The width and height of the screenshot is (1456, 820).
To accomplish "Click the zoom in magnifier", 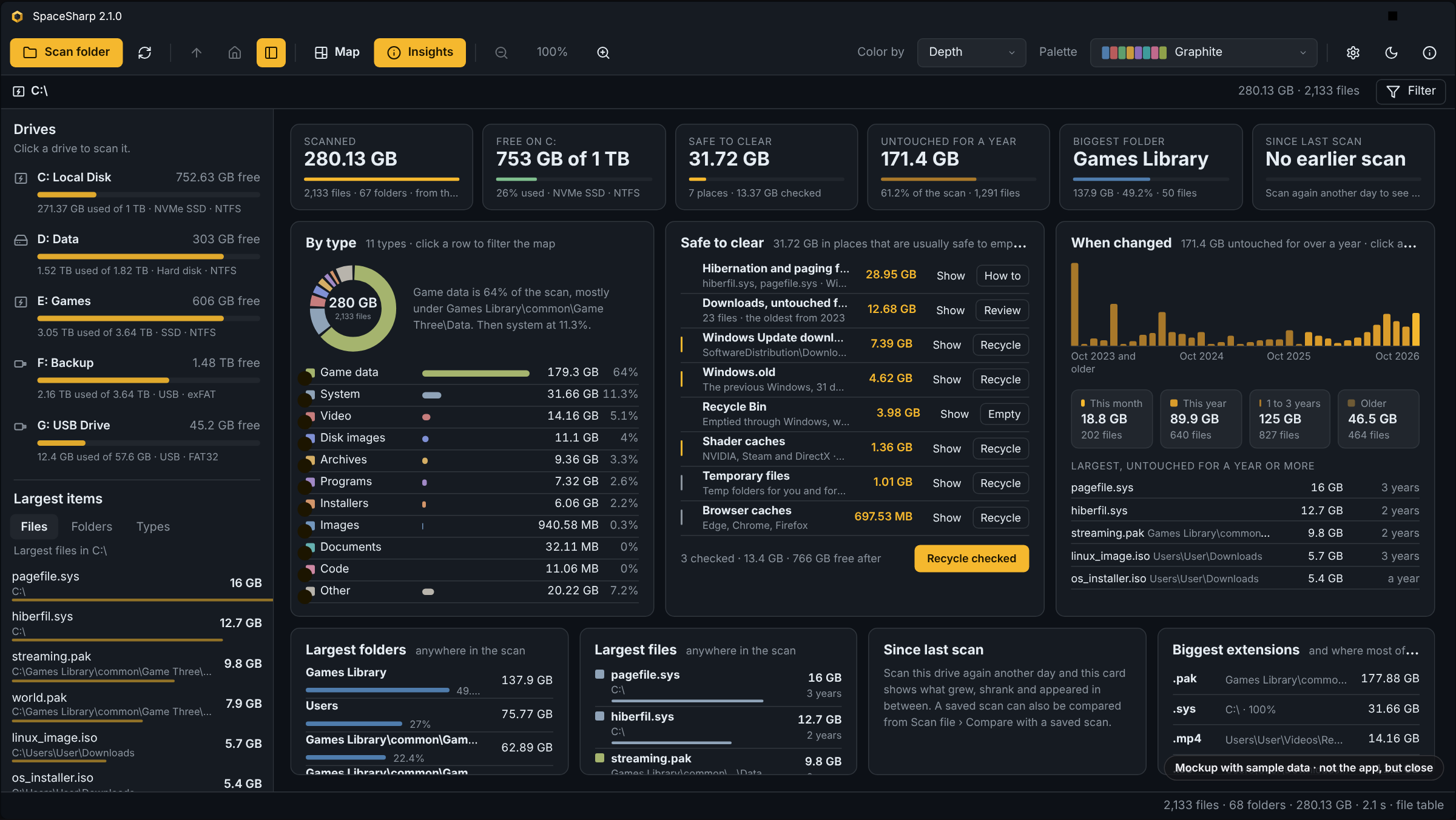I will 603,53.
